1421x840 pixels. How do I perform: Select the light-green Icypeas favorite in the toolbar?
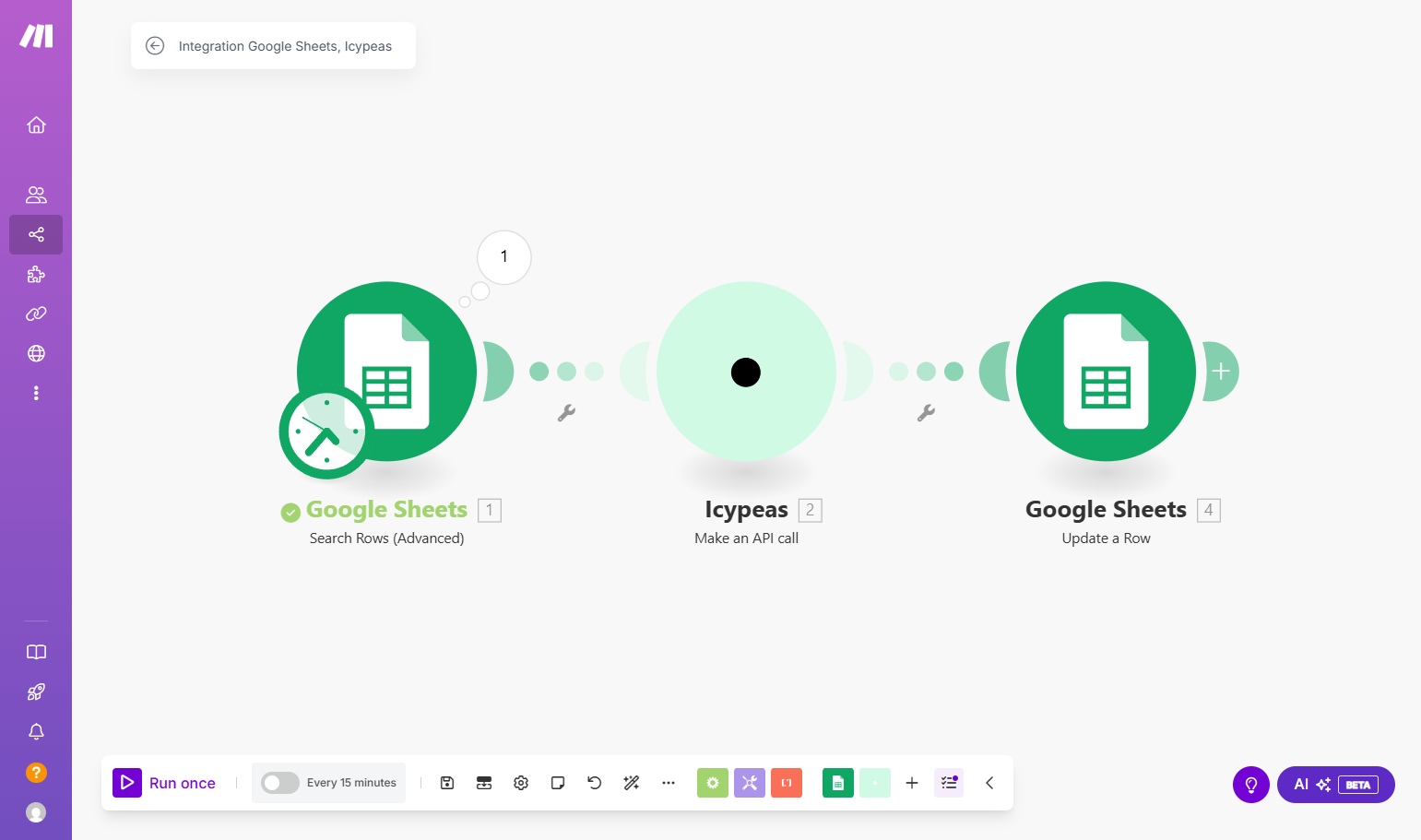tap(875, 783)
